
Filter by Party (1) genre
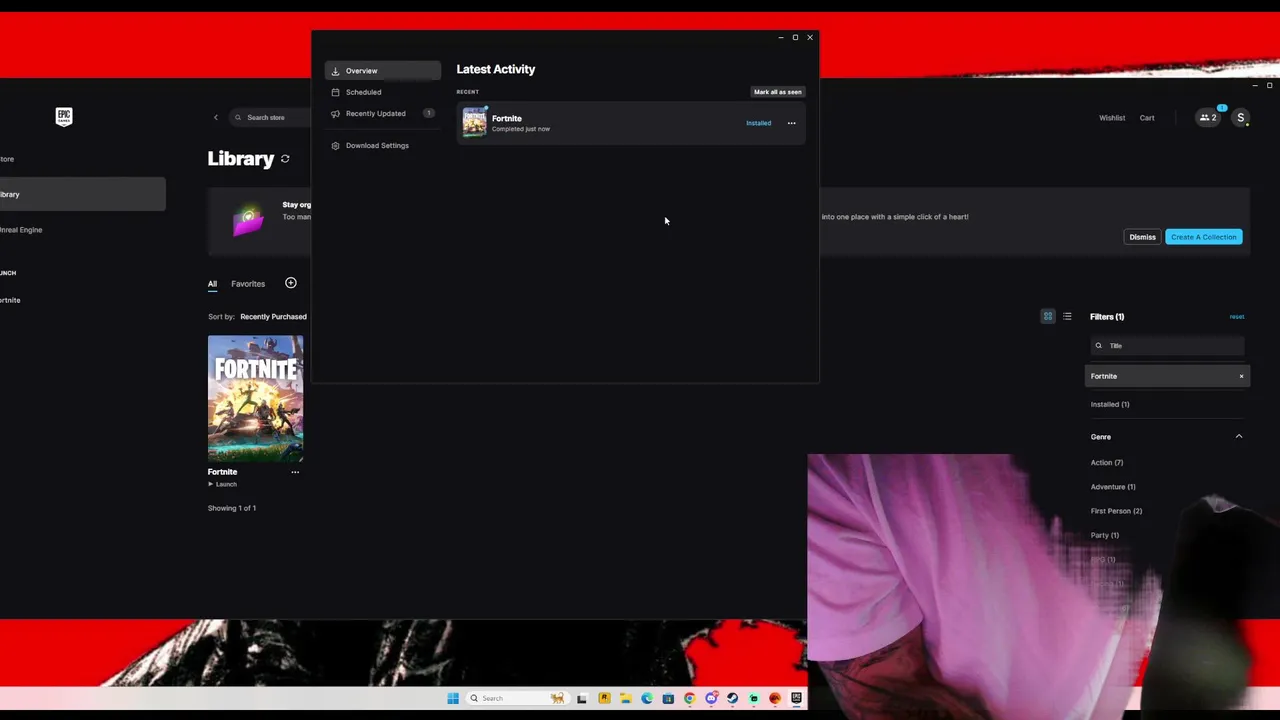point(1105,535)
